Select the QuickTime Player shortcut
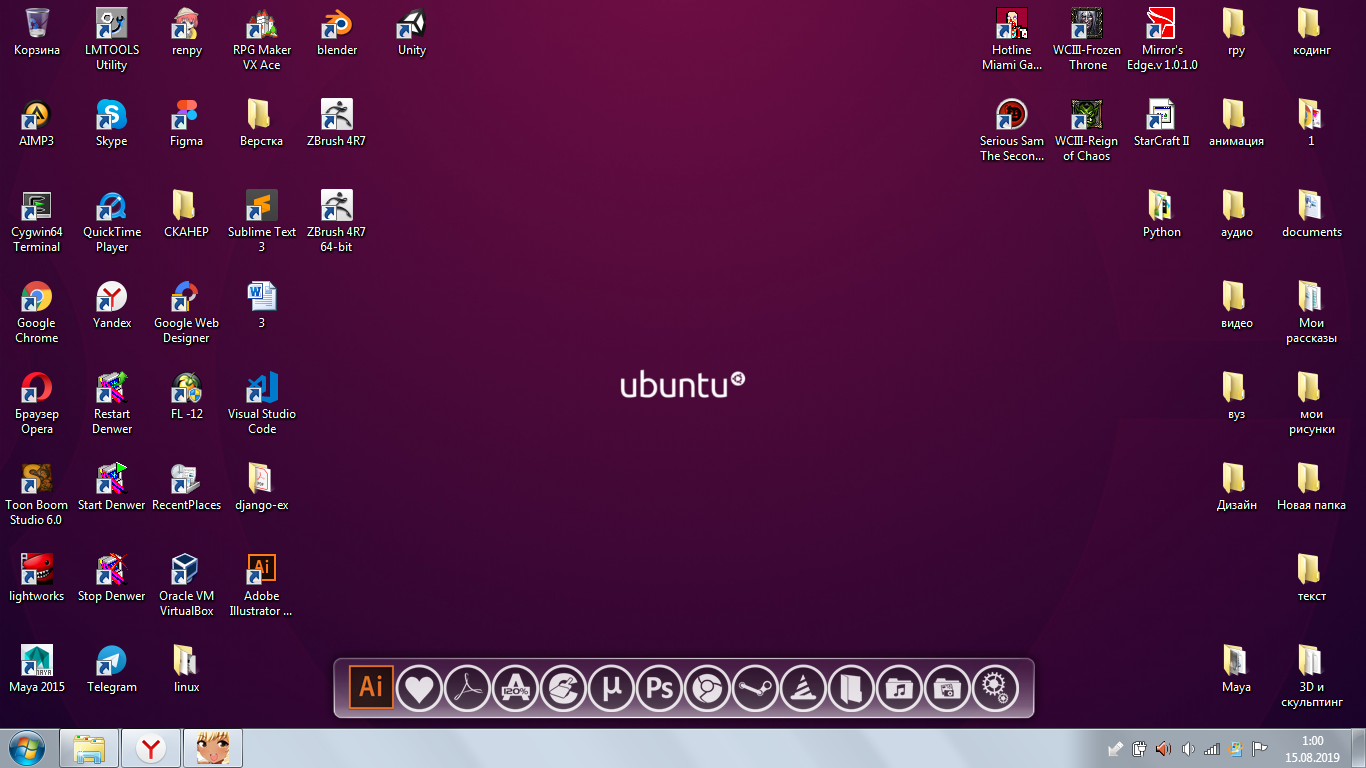The width and height of the screenshot is (1366, 768). coord(111,221)
